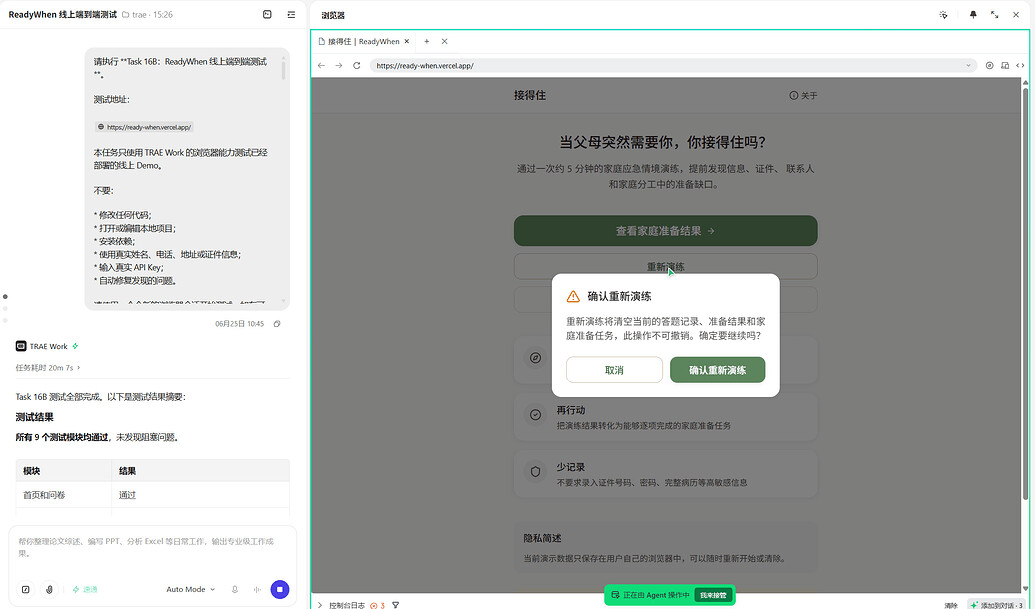This screenshot has height=609, width=1035.
Task: Click 取消 in the confirm dialog
Action: point(614,370)
